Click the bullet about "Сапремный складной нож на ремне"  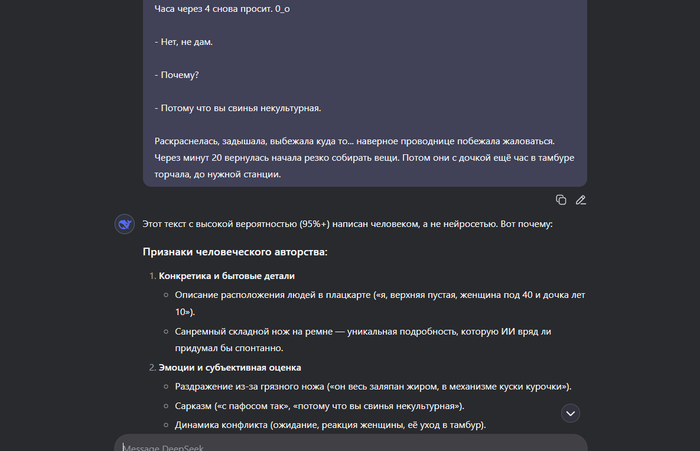(x=362, y=339)
